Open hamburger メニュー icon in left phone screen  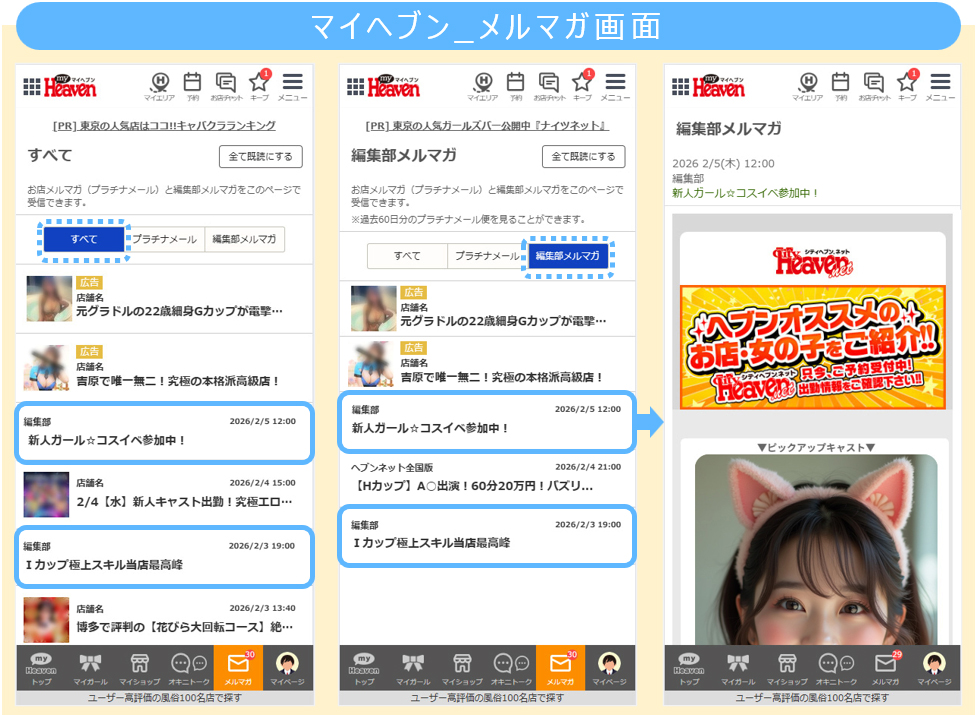(292, 84)
